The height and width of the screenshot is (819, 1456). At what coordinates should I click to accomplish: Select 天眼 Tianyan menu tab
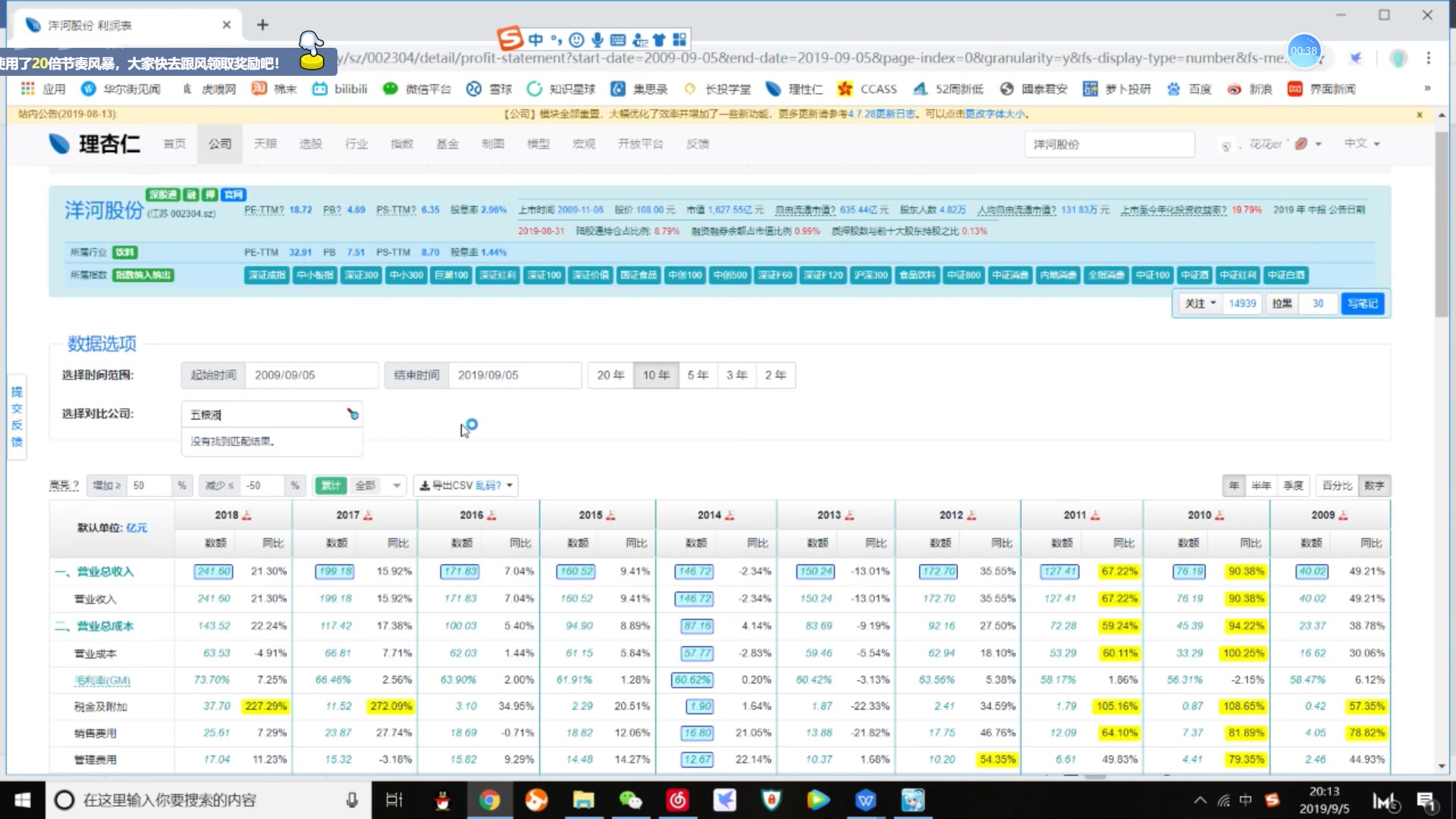coord(265,143)
